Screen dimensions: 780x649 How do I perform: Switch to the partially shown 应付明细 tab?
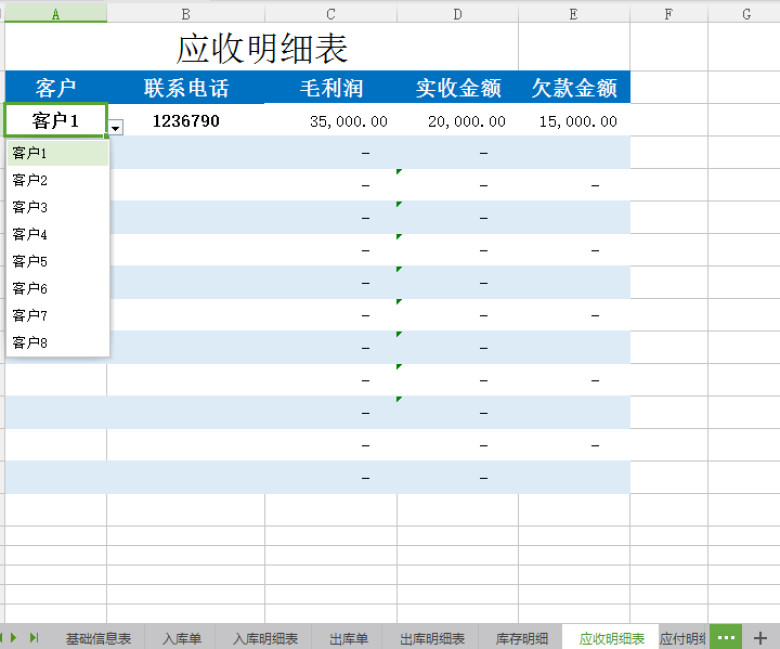(682, 638)
